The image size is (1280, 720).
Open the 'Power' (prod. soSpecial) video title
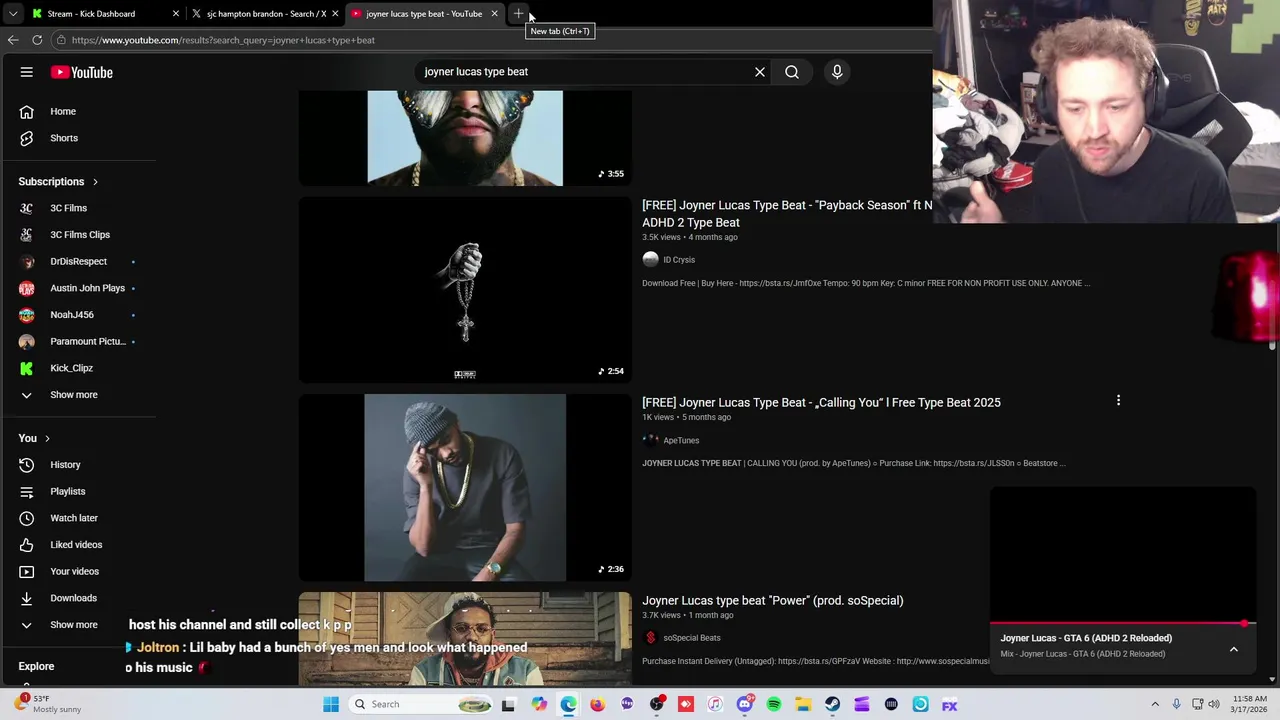[773, 600]
